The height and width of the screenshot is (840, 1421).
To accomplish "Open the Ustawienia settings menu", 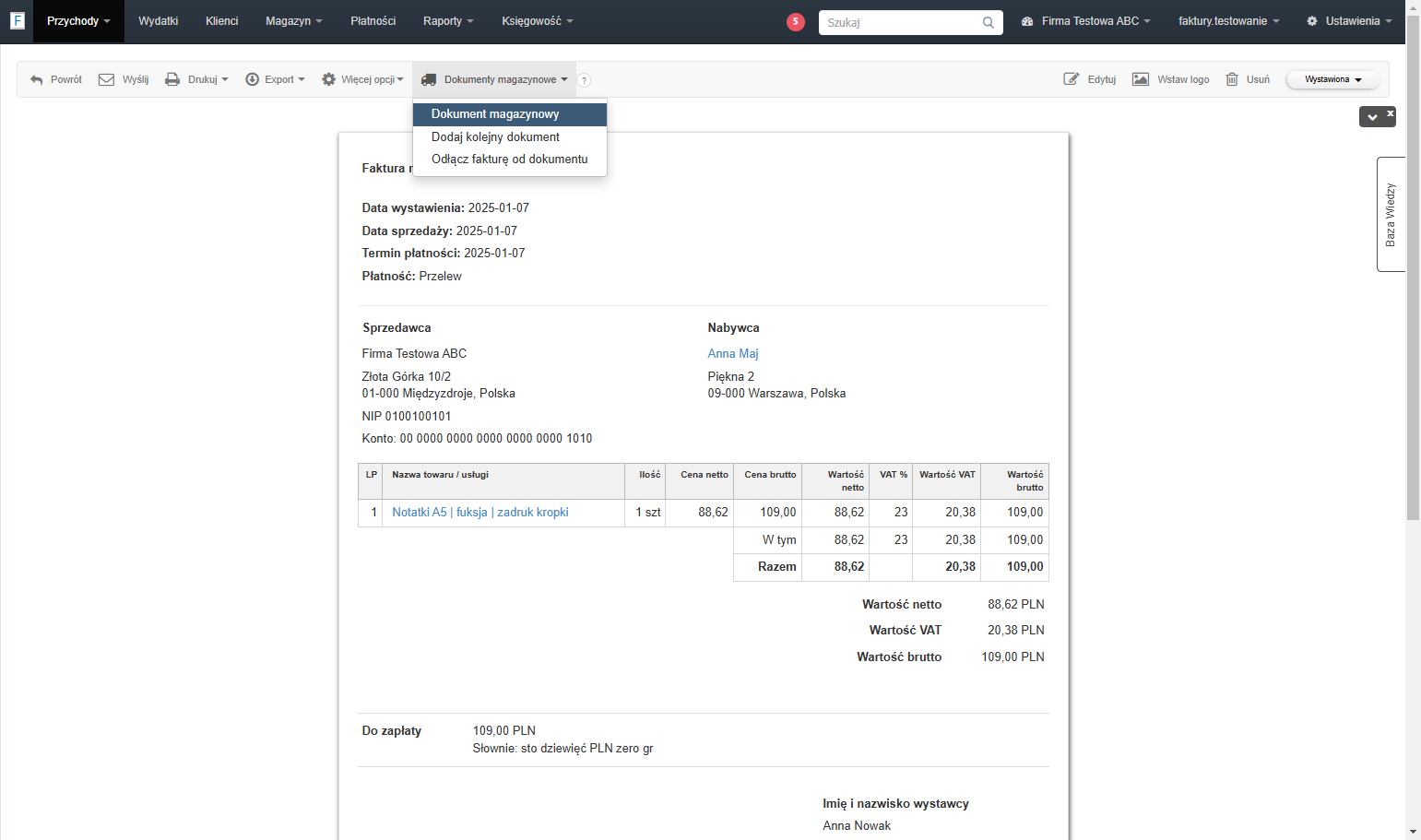I will 1349,21.
